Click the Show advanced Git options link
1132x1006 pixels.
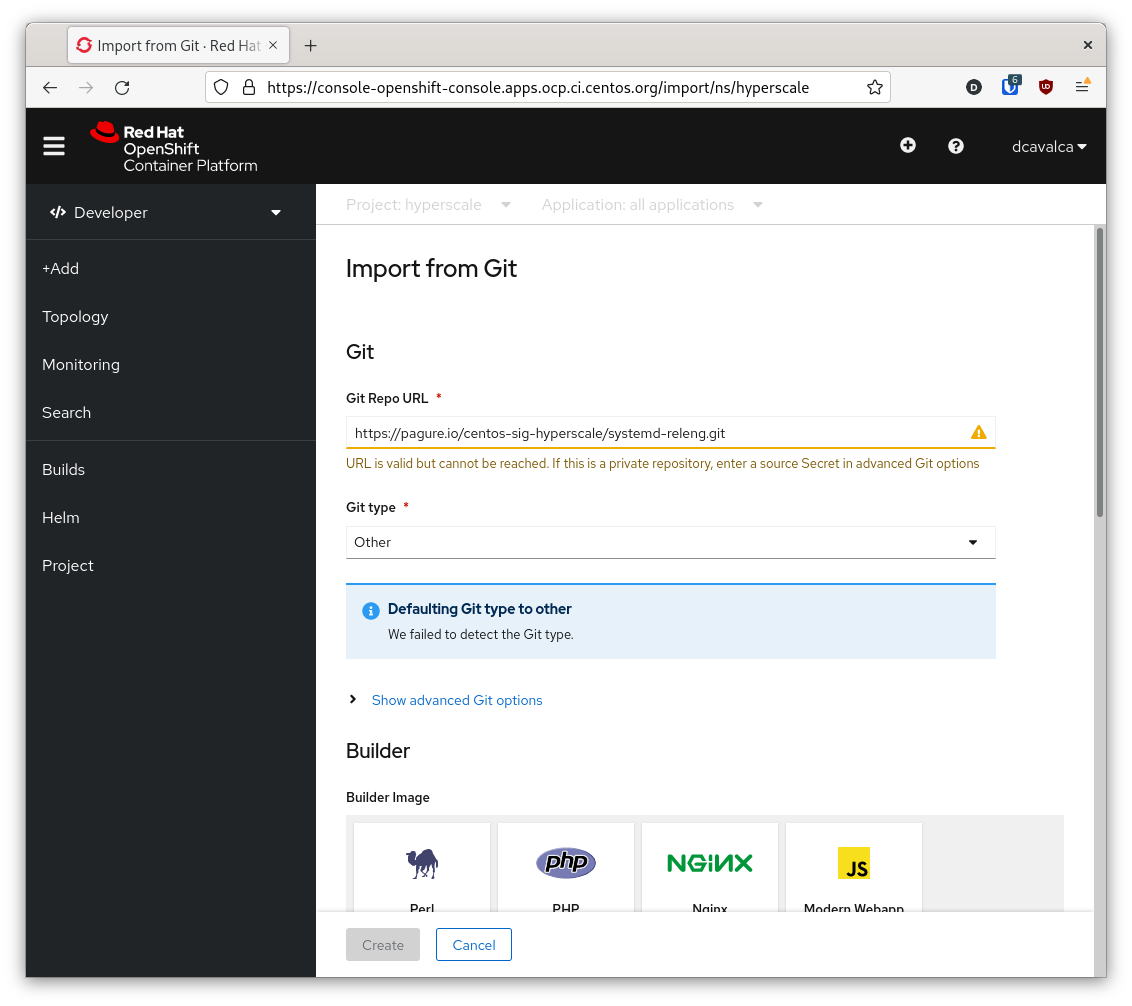point(457,700)
